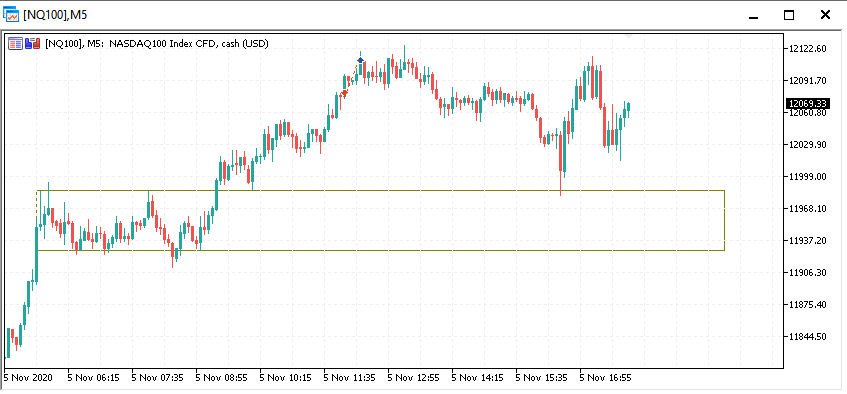The width and height of the screenshot is (847, 394).
Task: Click the 5 Nov 11:35 time label
Action: pyautogui.click(x=349, y=377)
